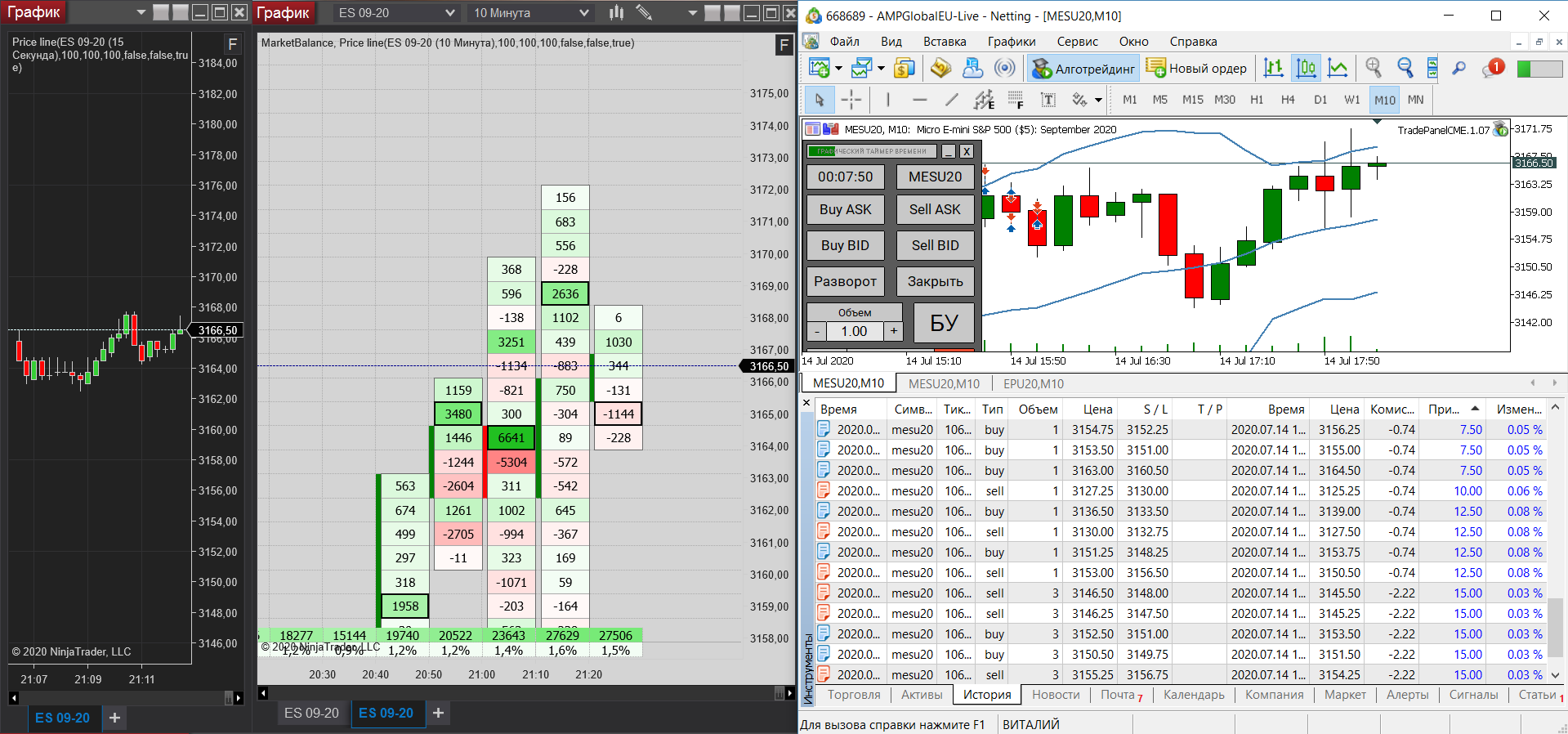Open the Market Watch dollar icon
This screenshot has width=1568, height=734.
pos(905,69)
